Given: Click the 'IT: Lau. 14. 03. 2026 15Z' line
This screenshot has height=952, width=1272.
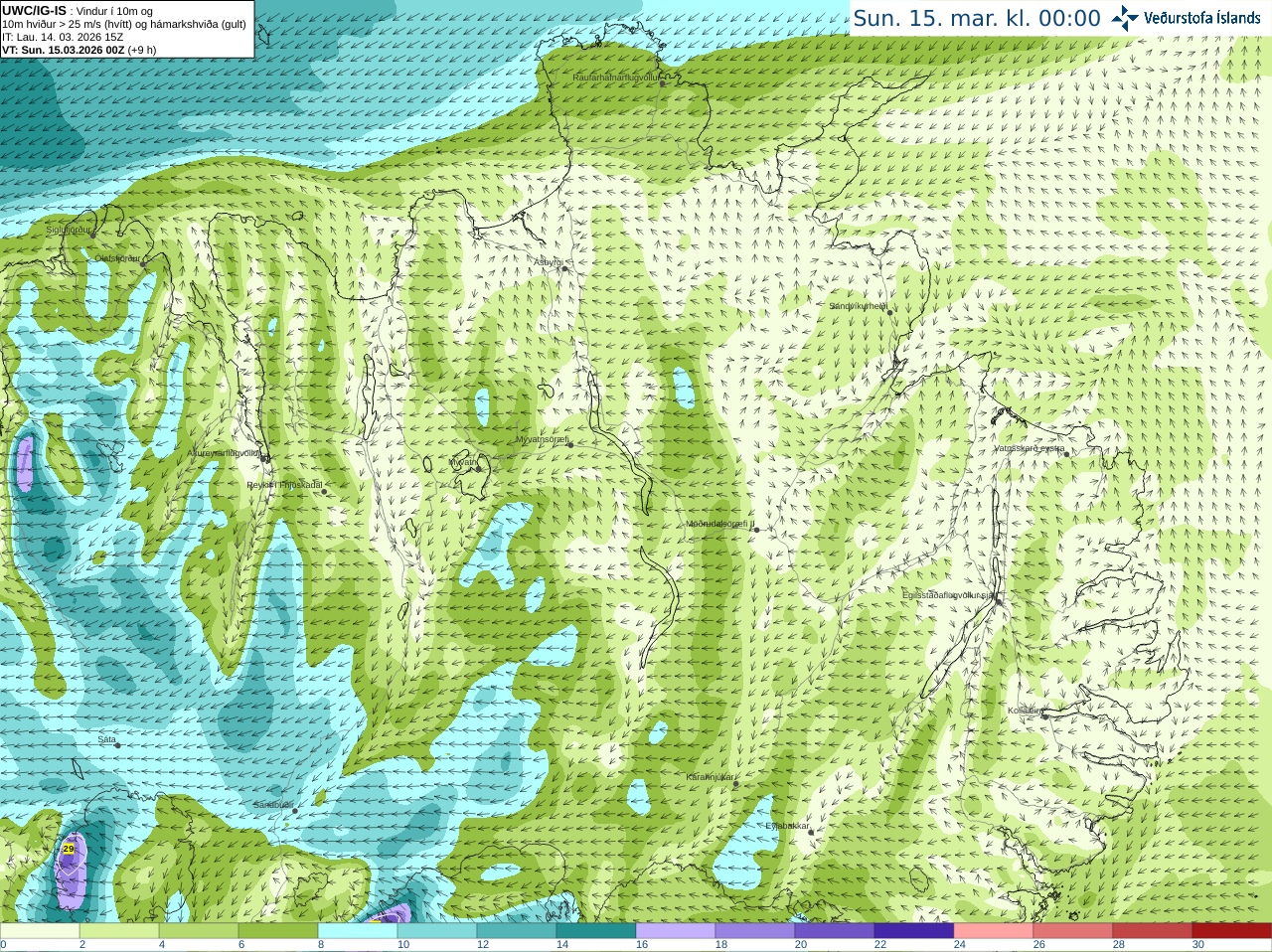Looking at the screenshot, I should 63,37.
